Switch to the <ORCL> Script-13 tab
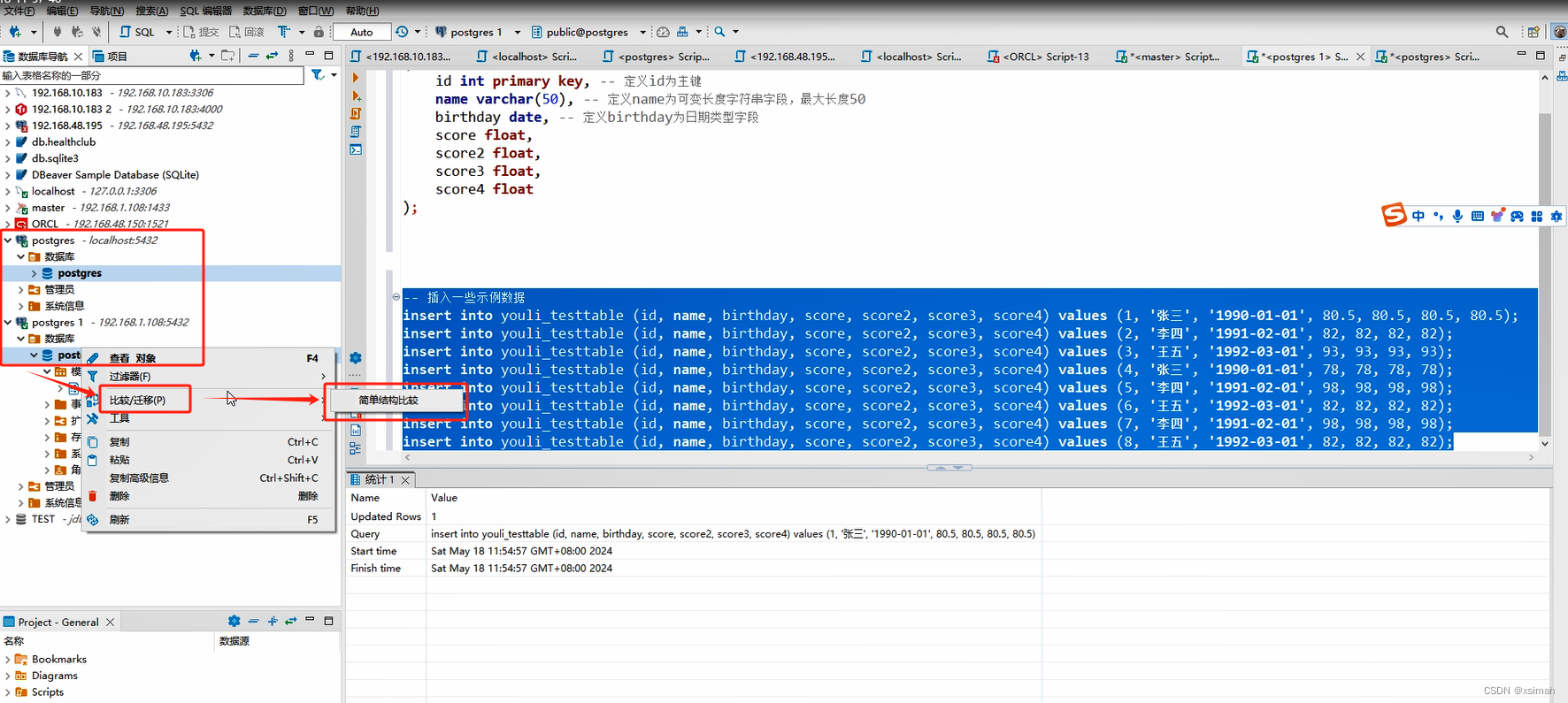 1039,57
